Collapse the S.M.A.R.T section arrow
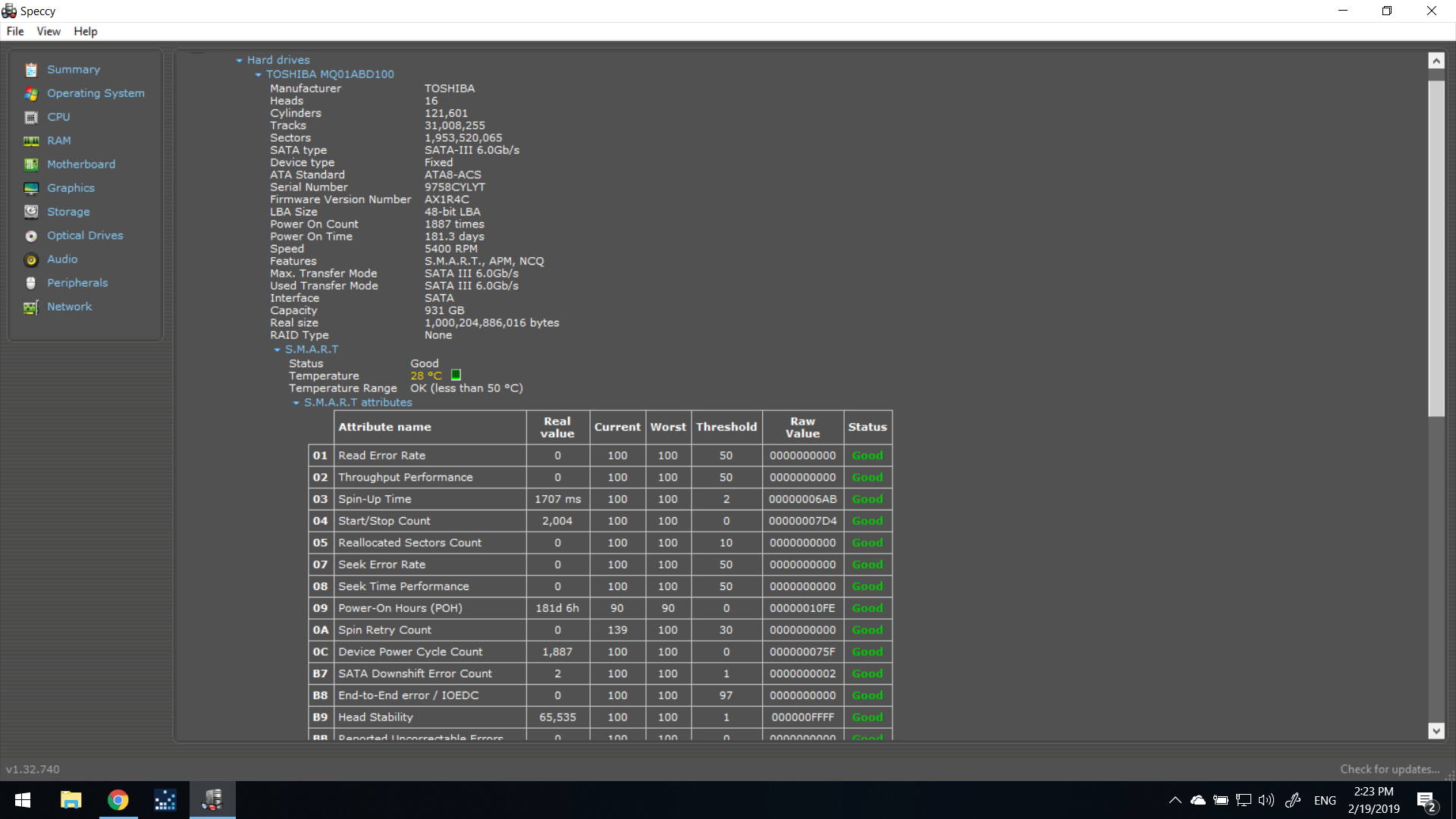 click(278, 350)
